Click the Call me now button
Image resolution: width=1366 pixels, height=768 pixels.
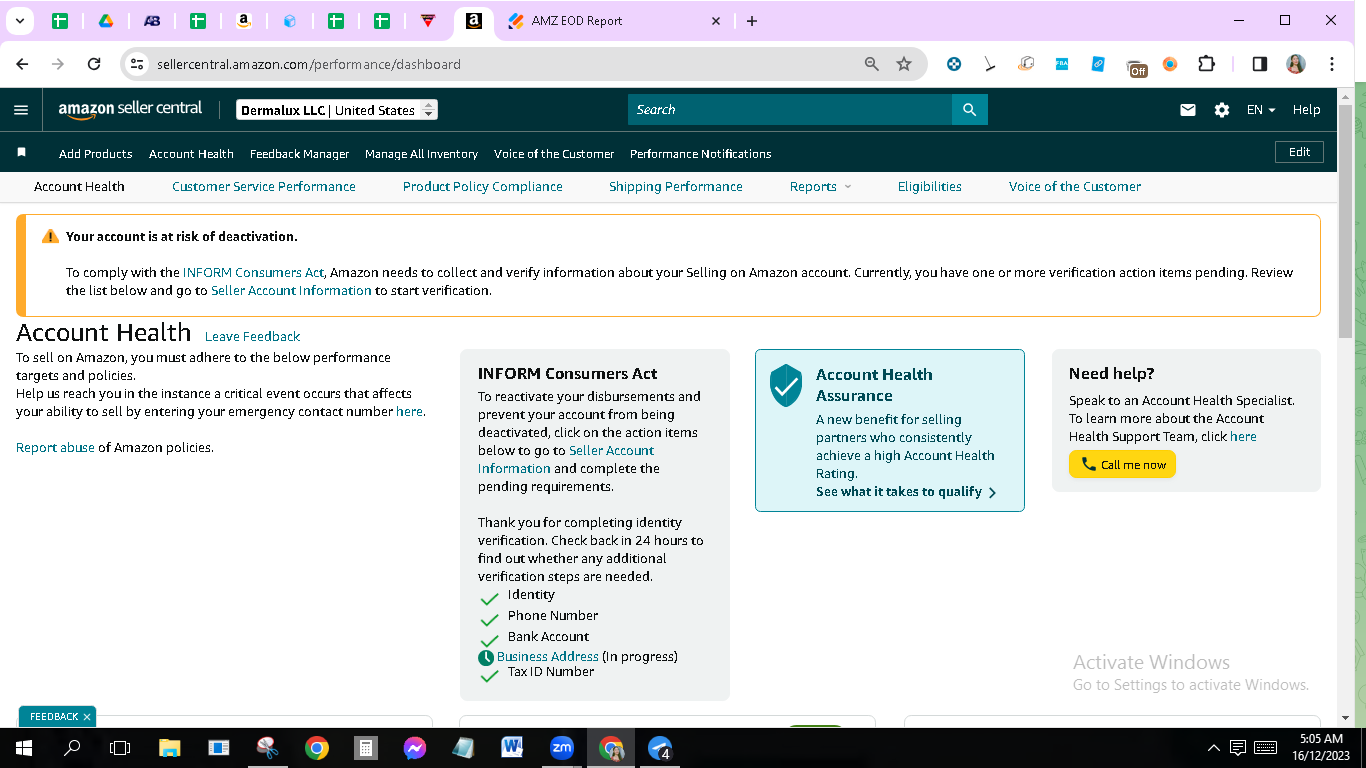point(1122,464)
